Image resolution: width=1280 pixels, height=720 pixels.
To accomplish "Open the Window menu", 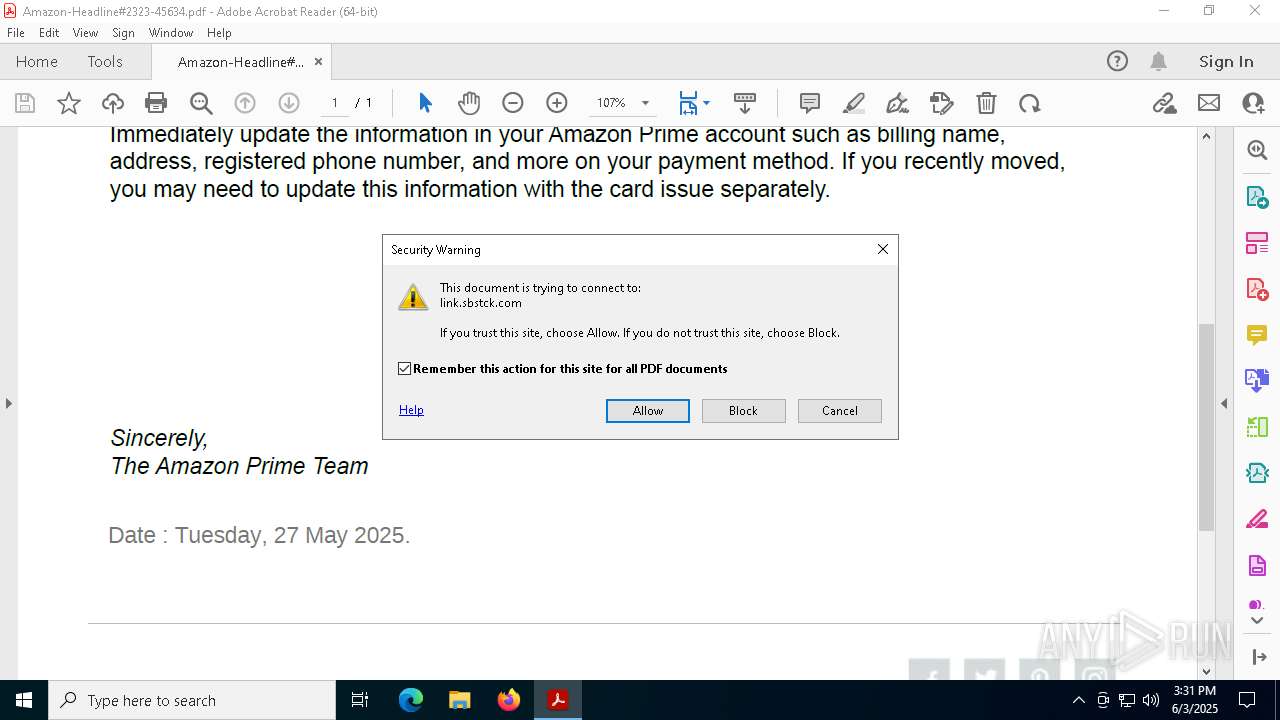I will [171, 32].
